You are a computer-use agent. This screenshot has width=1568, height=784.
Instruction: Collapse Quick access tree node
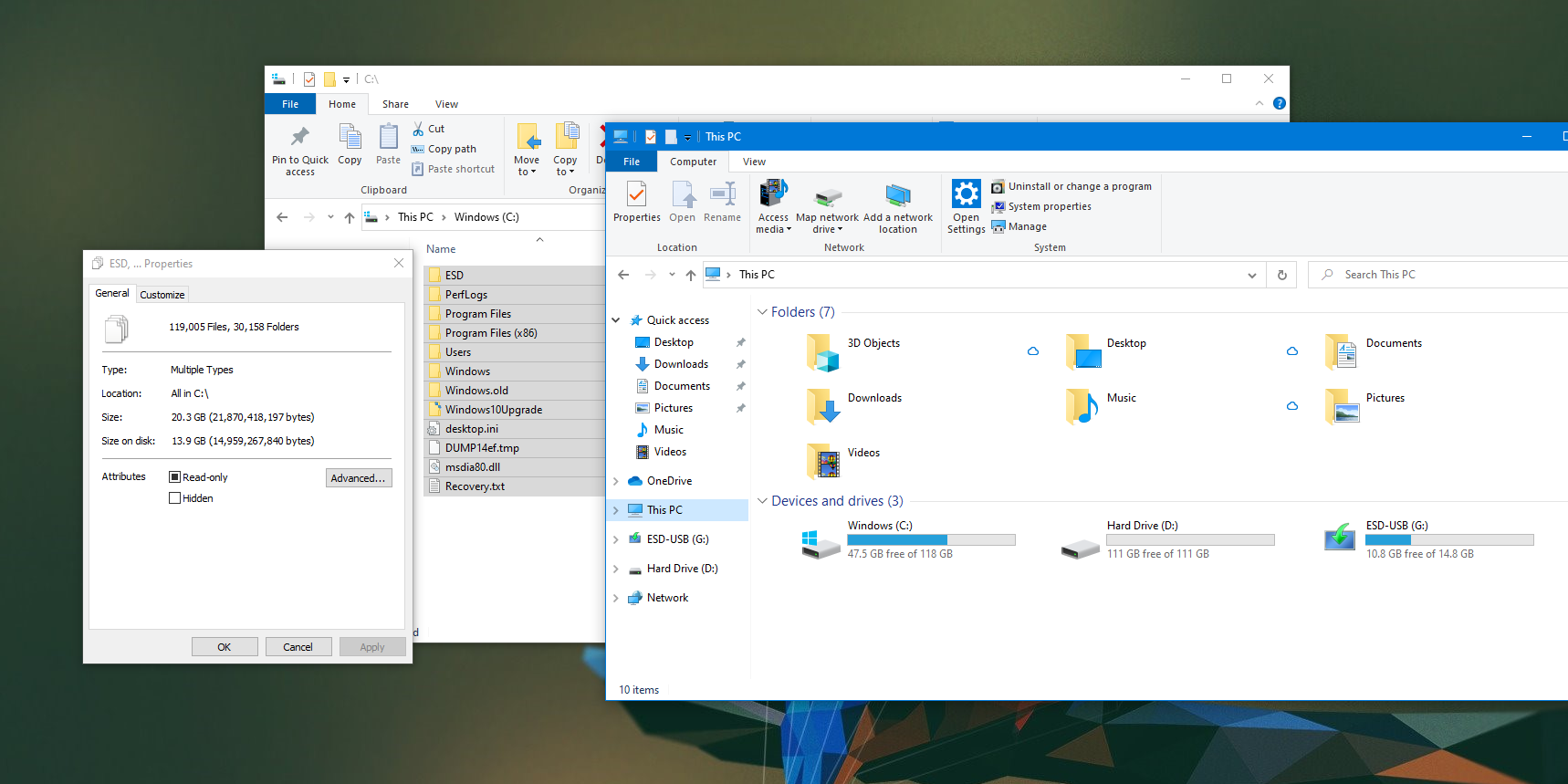point(616,320)
